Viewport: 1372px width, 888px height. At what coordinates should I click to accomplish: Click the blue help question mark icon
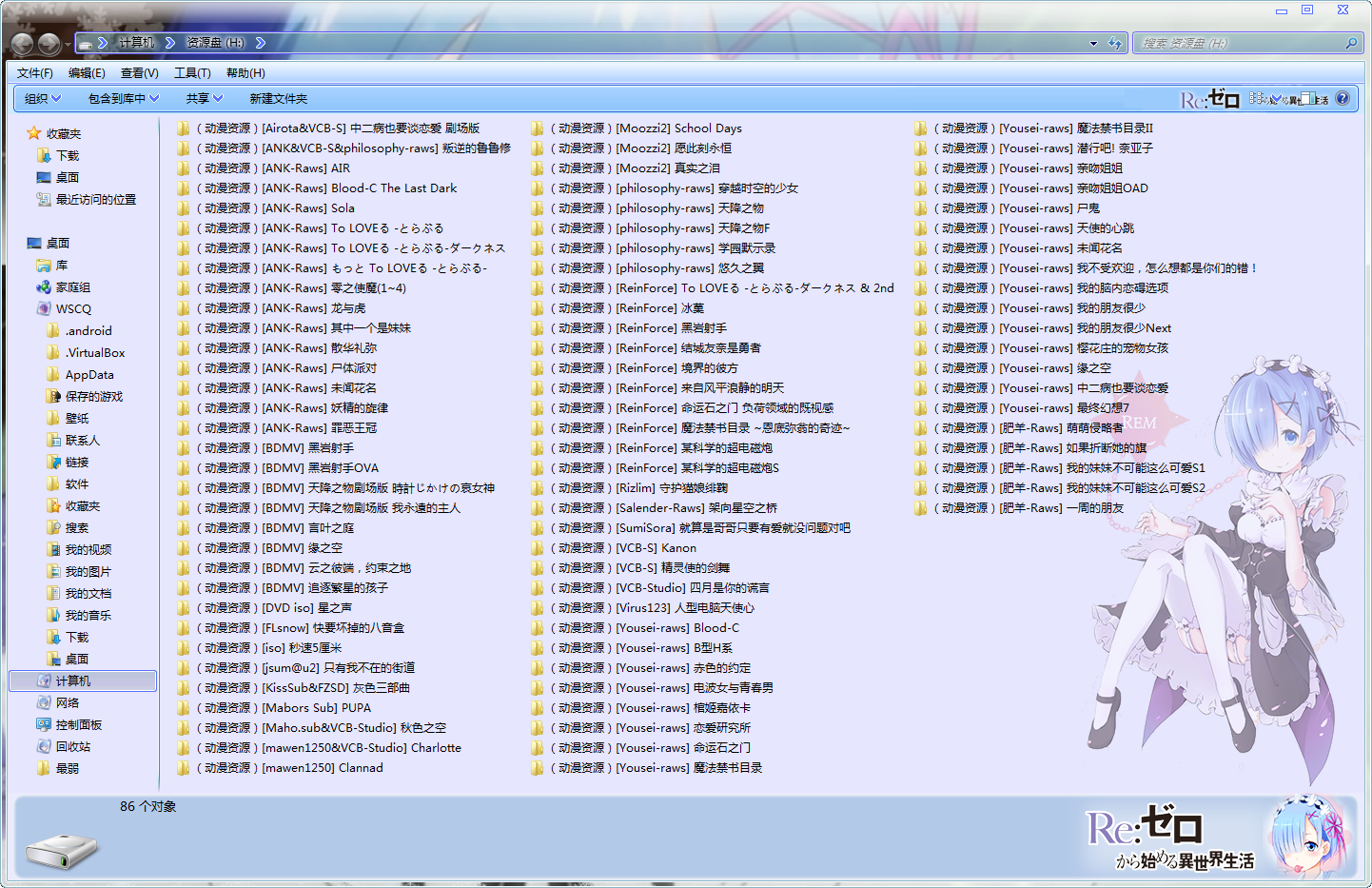tap(1343, 98)
